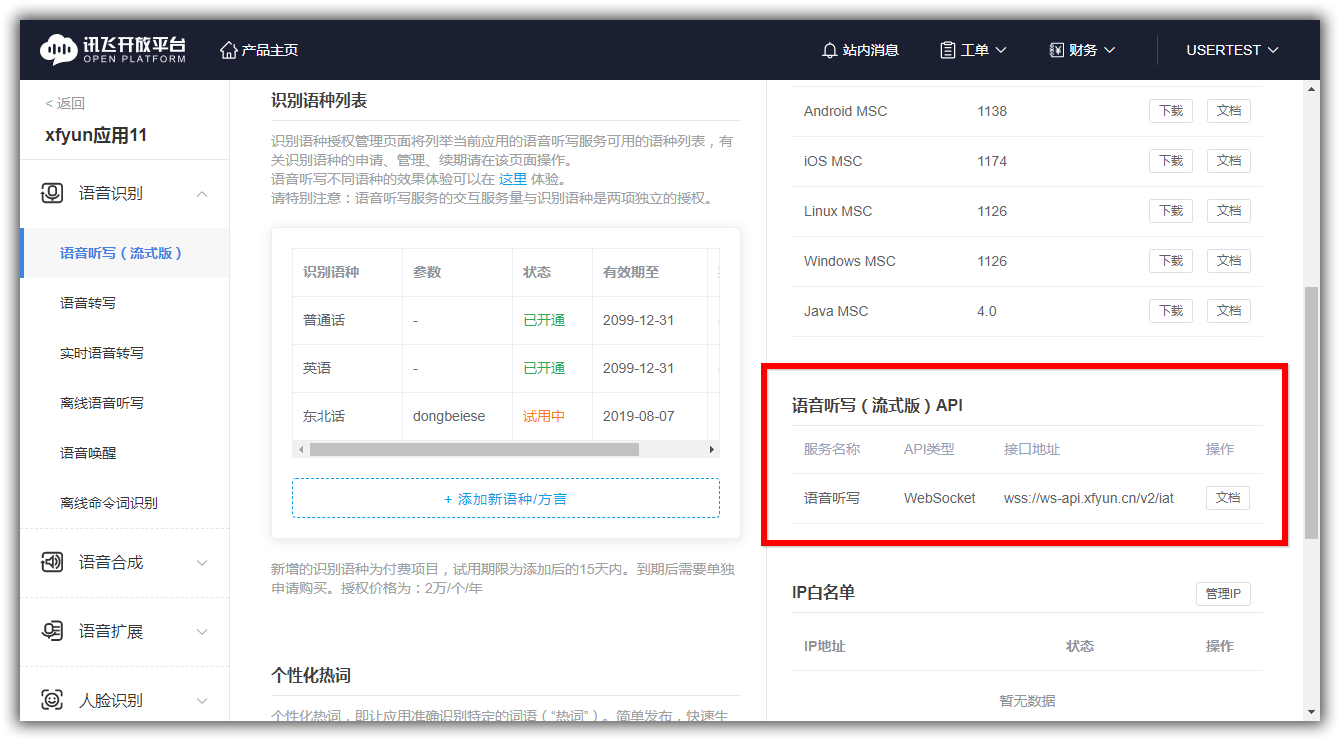The image size is (1340, 741).
Task: Click 添加新语种/方言 button
Action: pyautogui.click(x=505, y=498)
